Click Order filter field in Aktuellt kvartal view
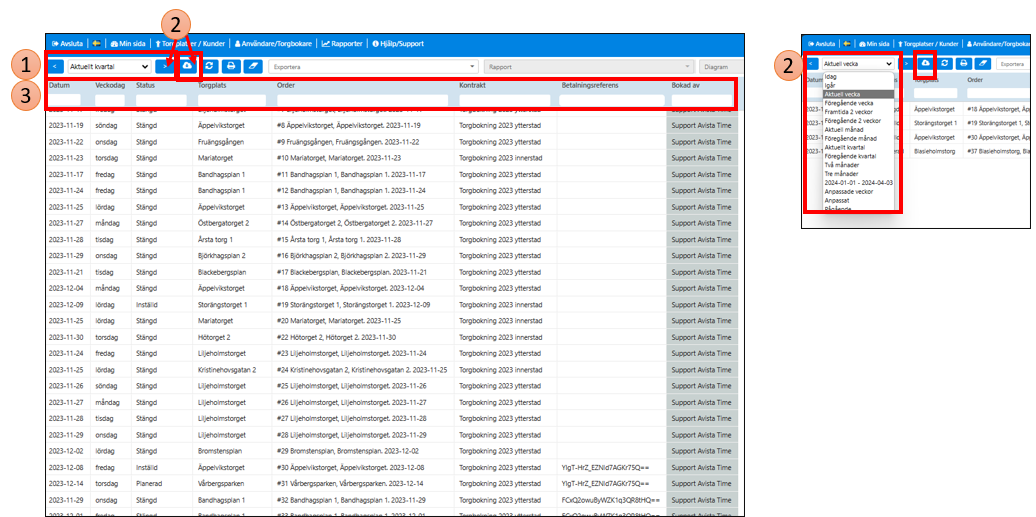The image size is (1036, 517). click(x=362, y=100)
